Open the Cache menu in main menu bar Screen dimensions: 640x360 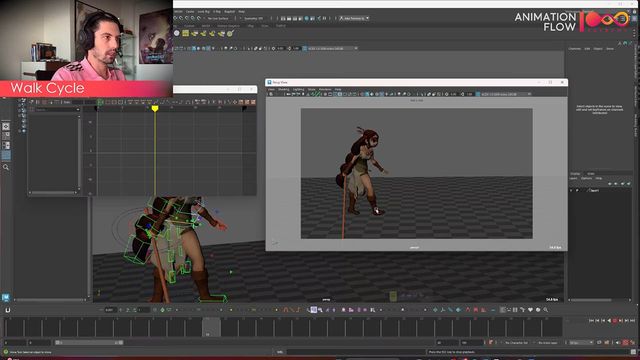pyautogui.click(x=190, y=11)
